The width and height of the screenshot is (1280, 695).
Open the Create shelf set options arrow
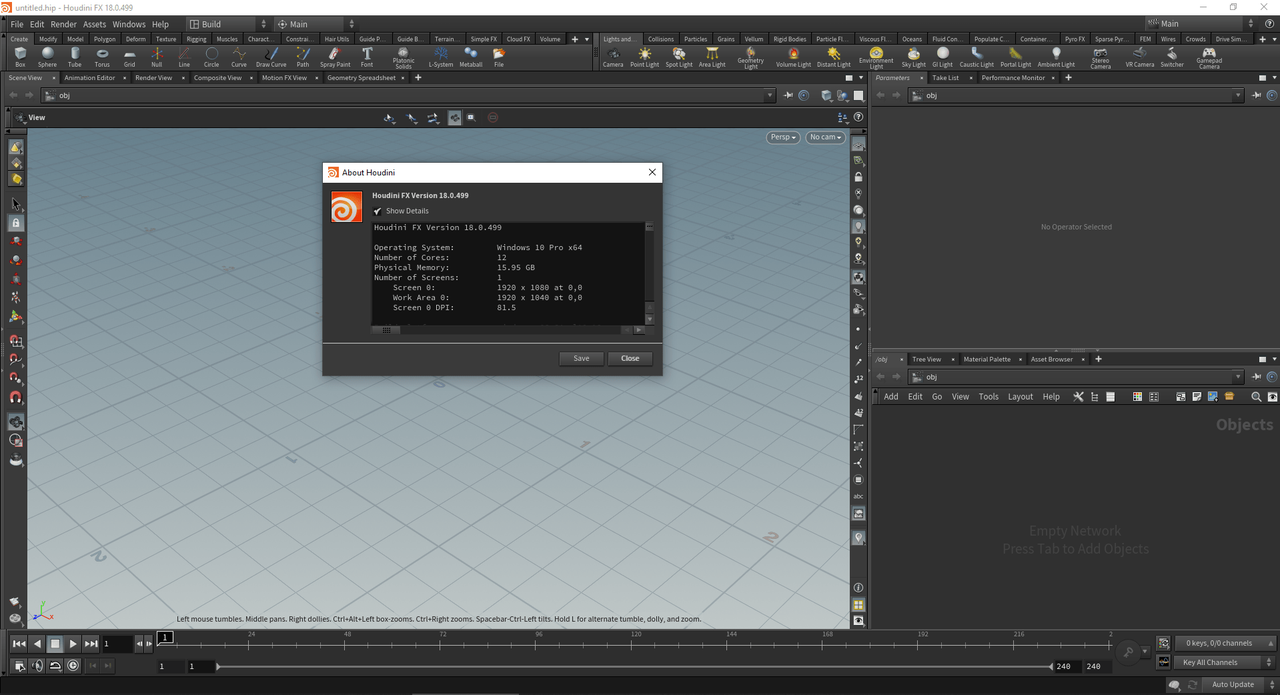pyautogui.click(x=588, y=39)
